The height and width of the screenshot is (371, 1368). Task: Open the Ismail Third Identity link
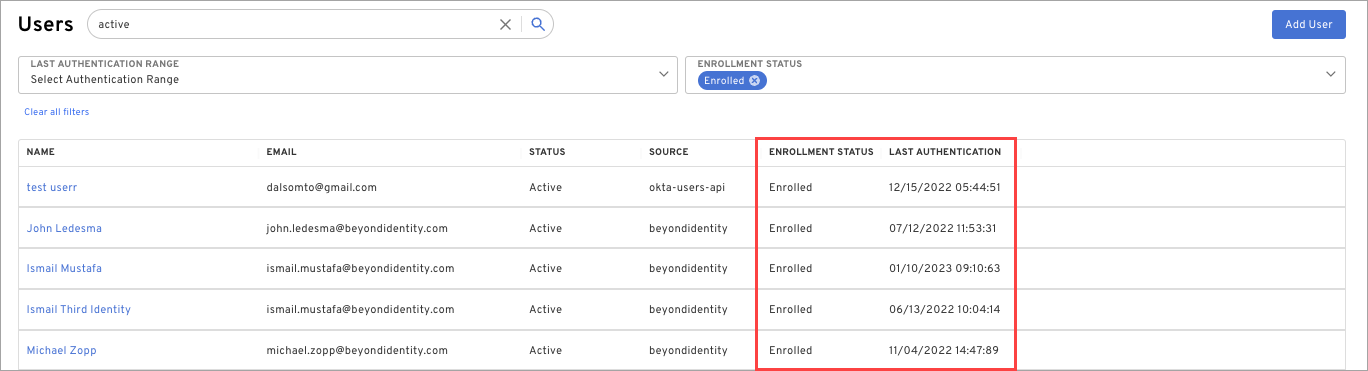(78, 309)
